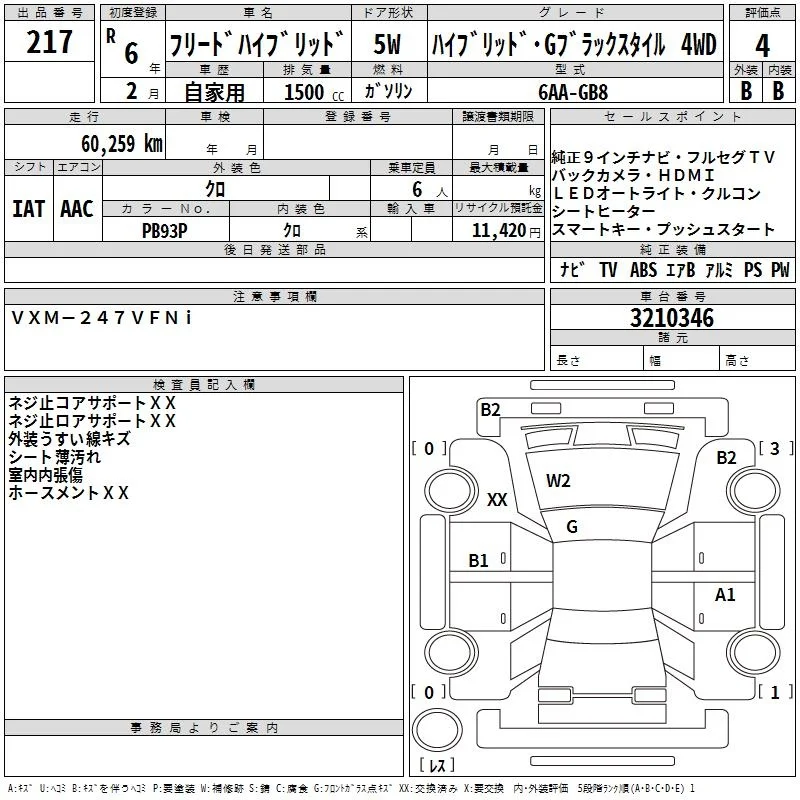The image size is (800, 800).
Task: Click the W2 mark on the hood
Action: (558, 481)
